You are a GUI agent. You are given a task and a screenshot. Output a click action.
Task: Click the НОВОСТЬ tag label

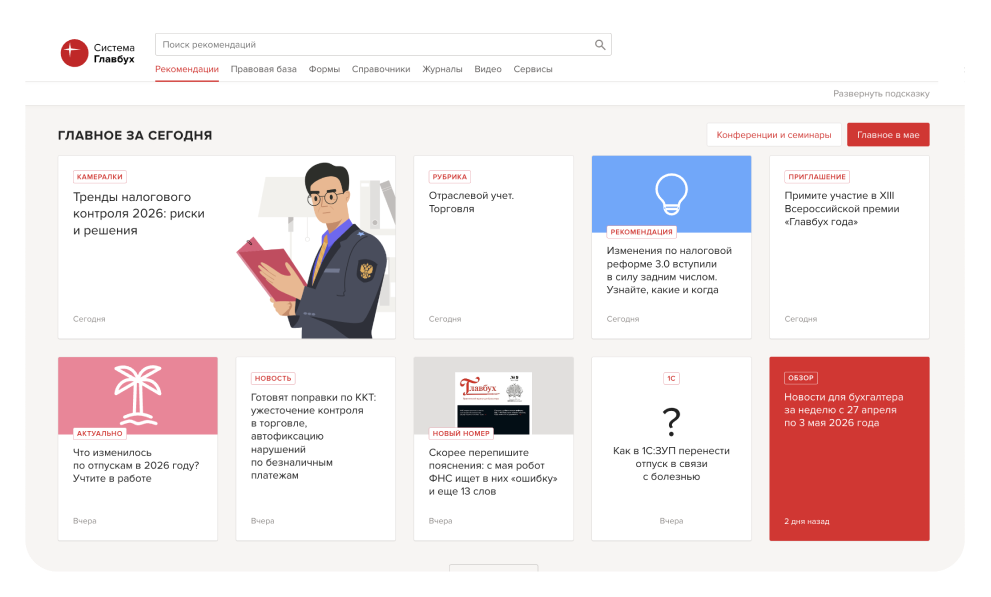tap(273, 378)
